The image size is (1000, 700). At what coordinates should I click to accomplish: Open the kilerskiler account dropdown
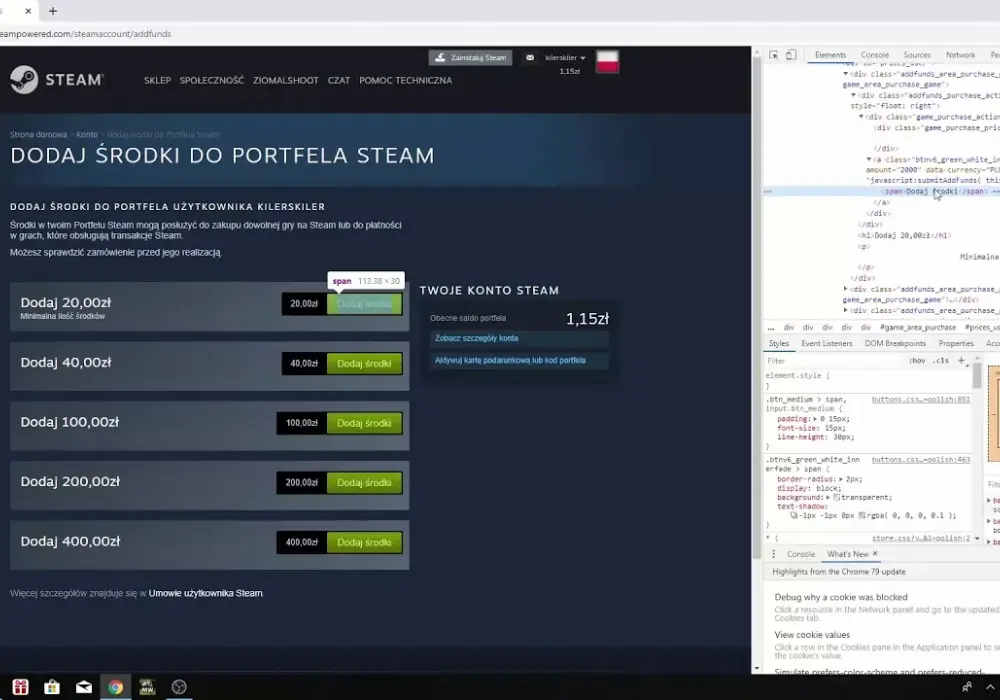[x=564, y=58]
